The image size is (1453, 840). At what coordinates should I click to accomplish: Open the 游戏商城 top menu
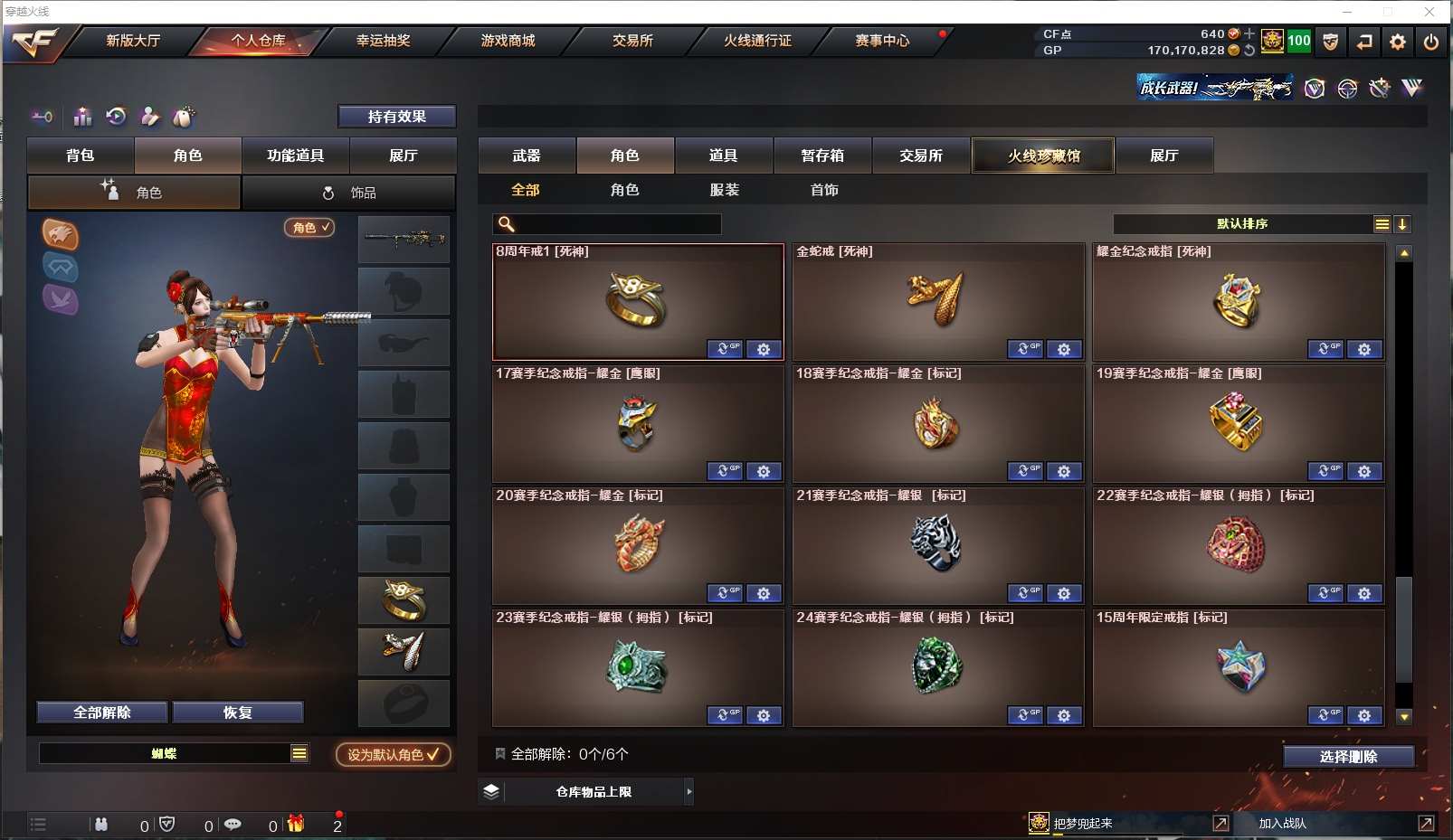click(508, 41)
